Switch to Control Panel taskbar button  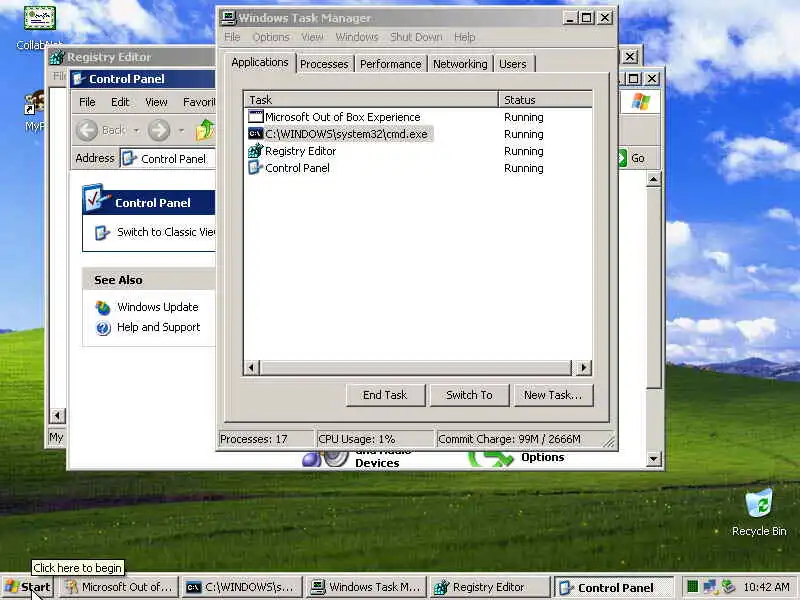click(614, 588)
